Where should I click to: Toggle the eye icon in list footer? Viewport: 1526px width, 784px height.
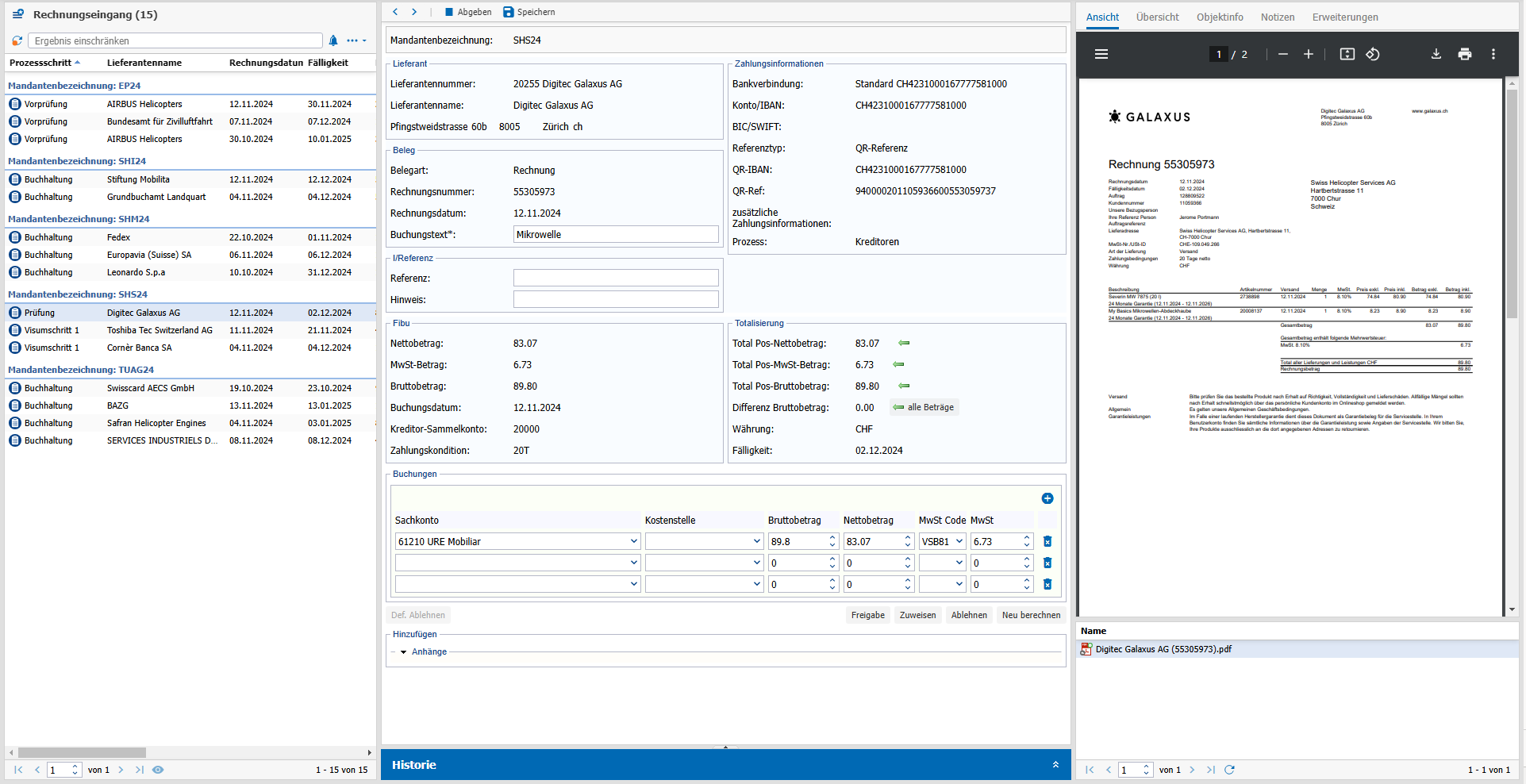pos(158,770)
